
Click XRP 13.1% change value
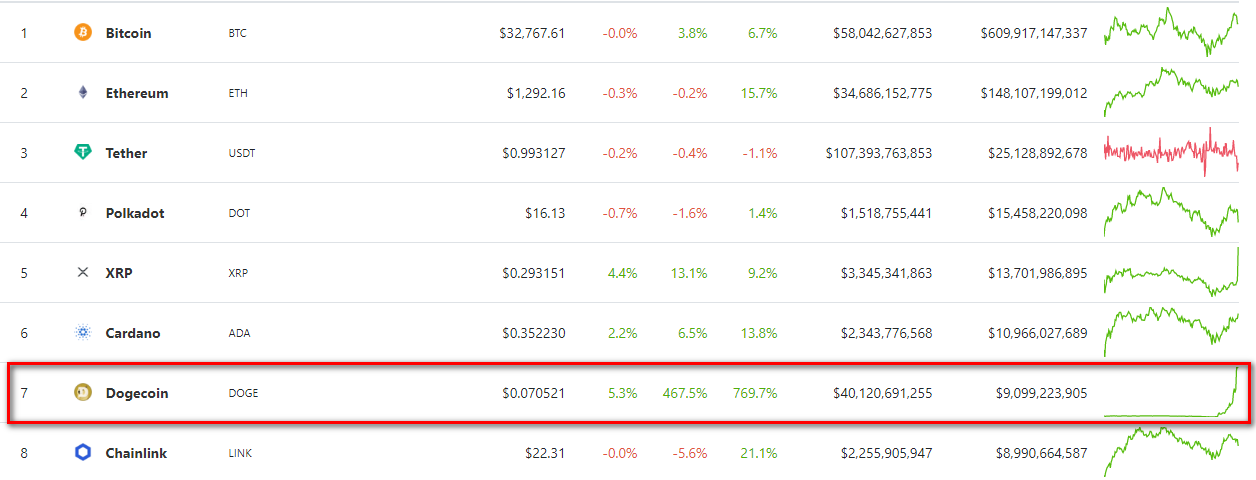[689, 273]
